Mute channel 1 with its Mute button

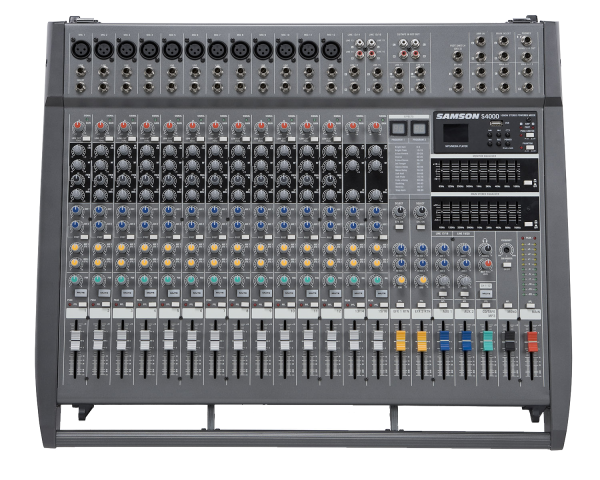81,293
